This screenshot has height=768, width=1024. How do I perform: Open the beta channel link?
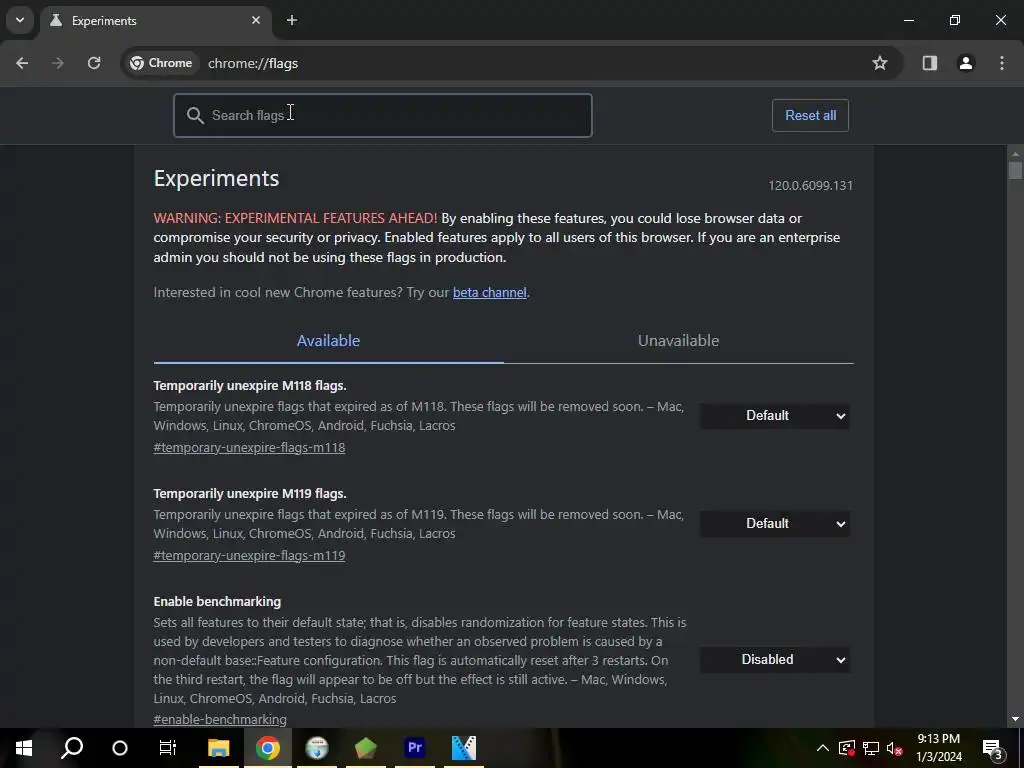click(490, 293)
